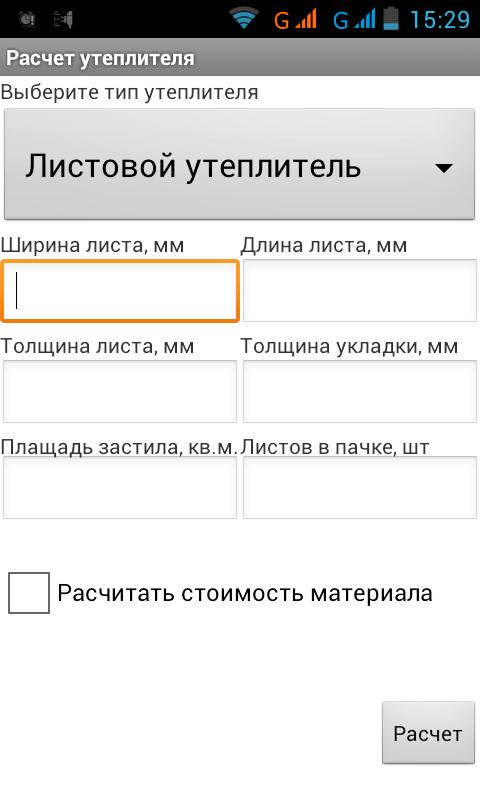Focus the Ширина листа, мм input field
Image resolution: width=480 pixels, height=800 pixels.
tap(120, 291)
